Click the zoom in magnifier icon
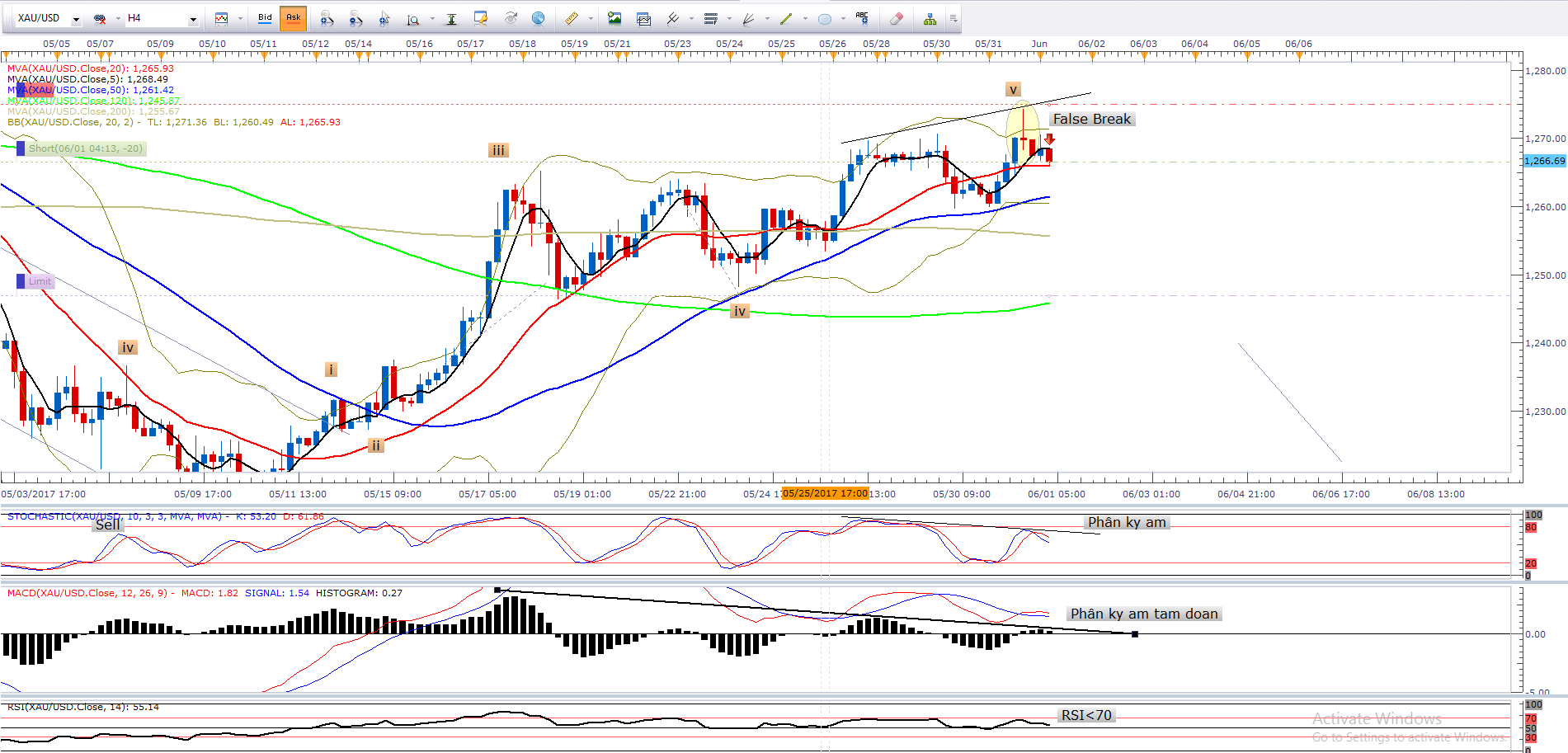 click(327, 18)
